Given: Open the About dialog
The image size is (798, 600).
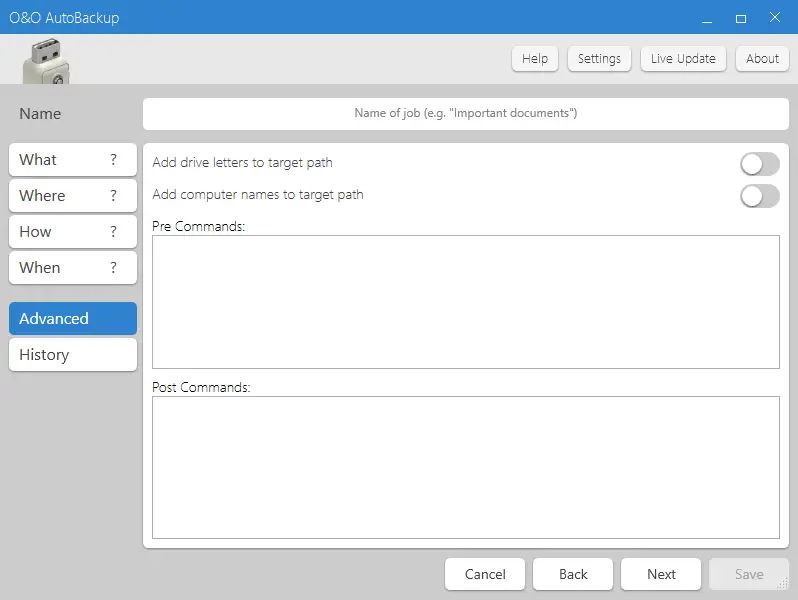Looking at the screenshot, I should pyautogui.click(x=762, y=59).
